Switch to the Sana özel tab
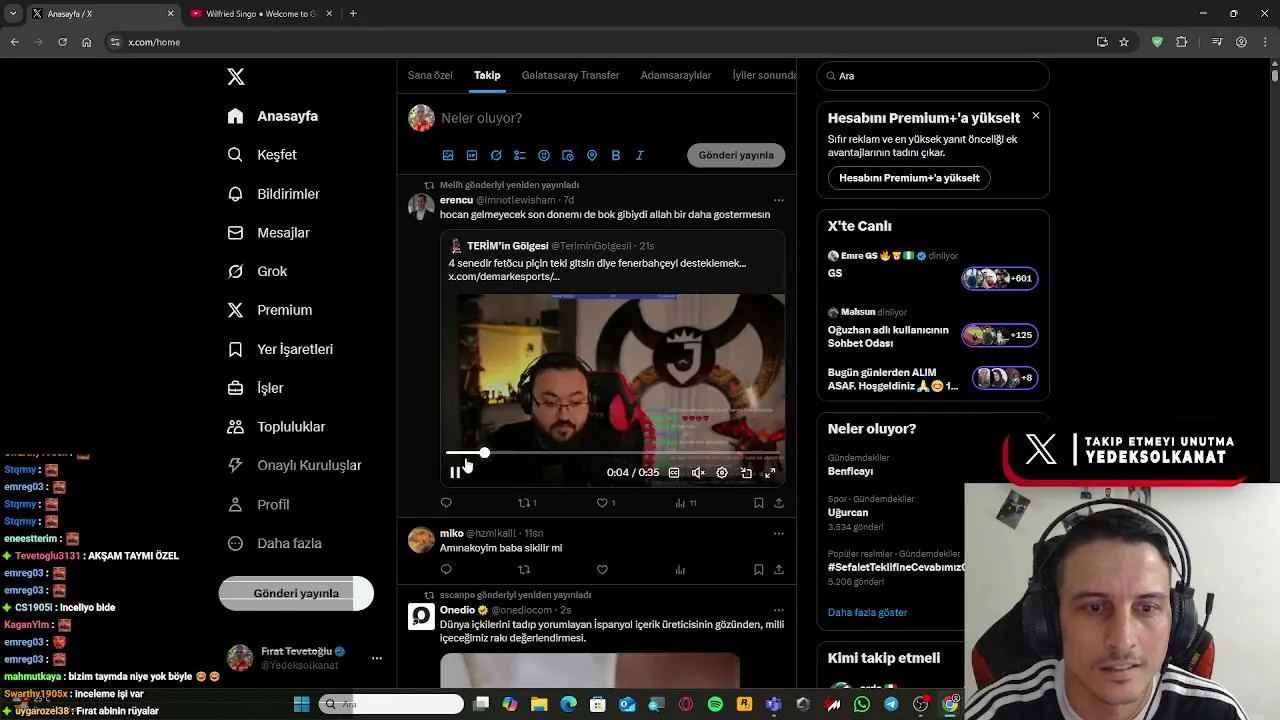 430,75
